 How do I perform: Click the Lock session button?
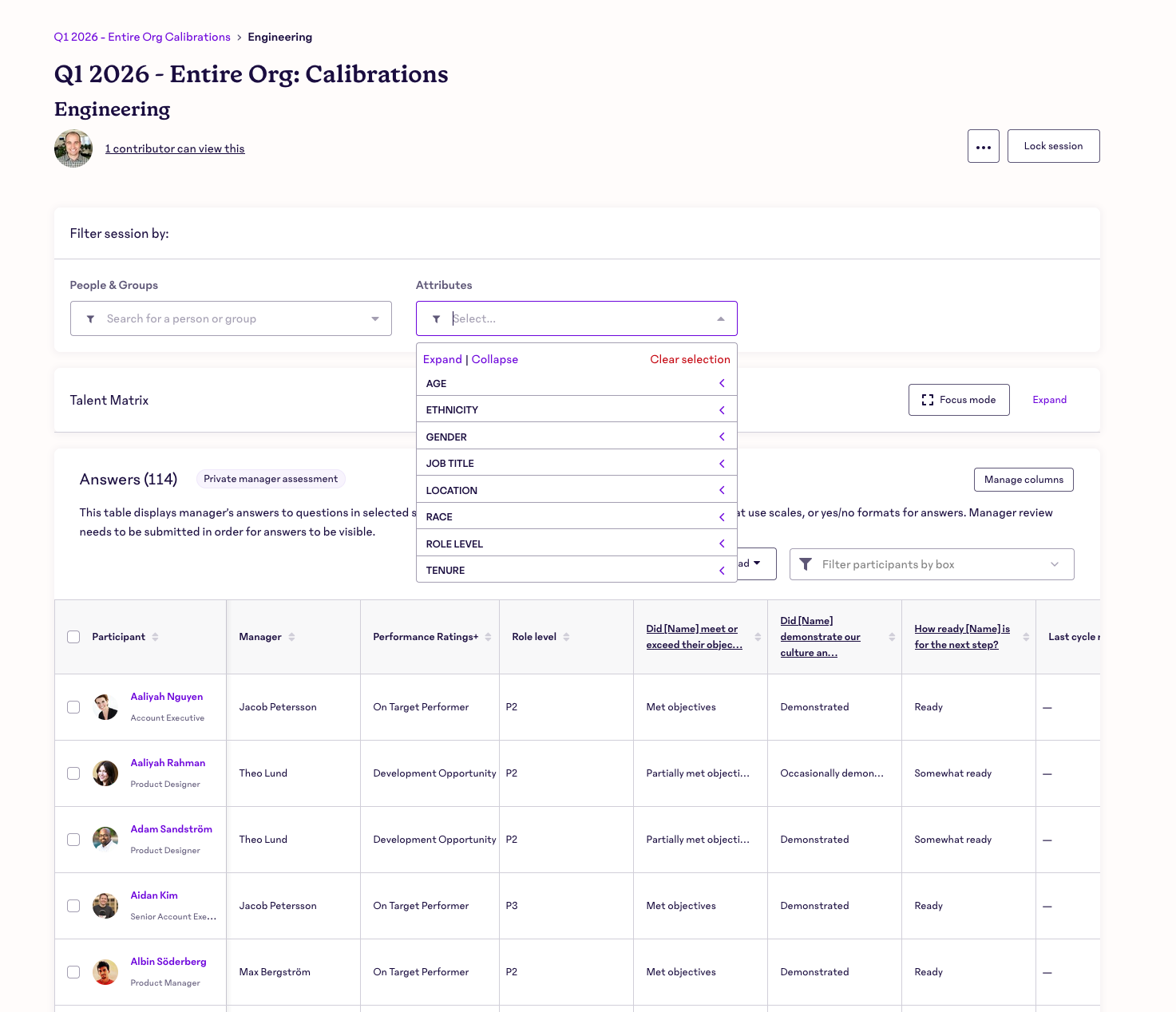point(1052,147)
